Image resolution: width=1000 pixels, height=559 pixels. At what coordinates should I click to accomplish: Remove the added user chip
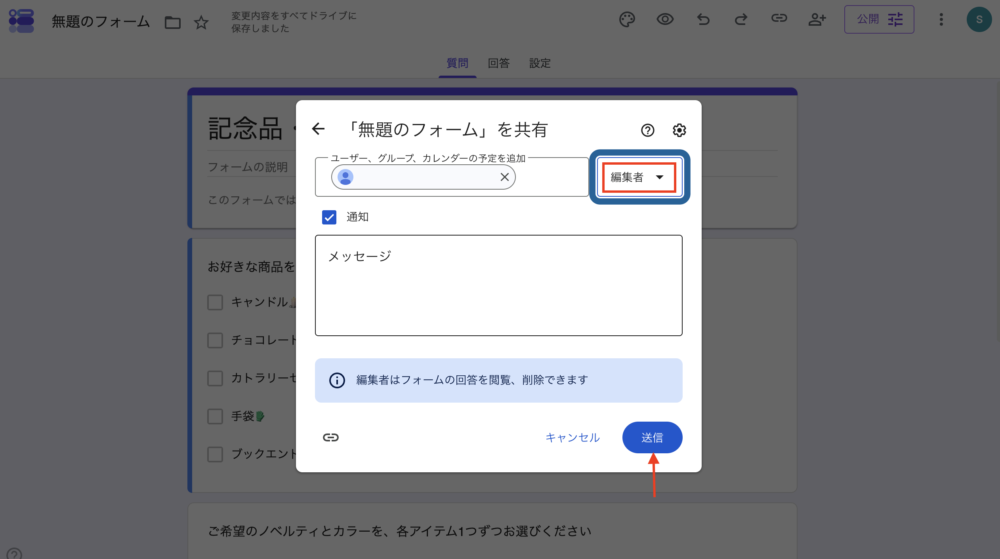click(504, 177)
